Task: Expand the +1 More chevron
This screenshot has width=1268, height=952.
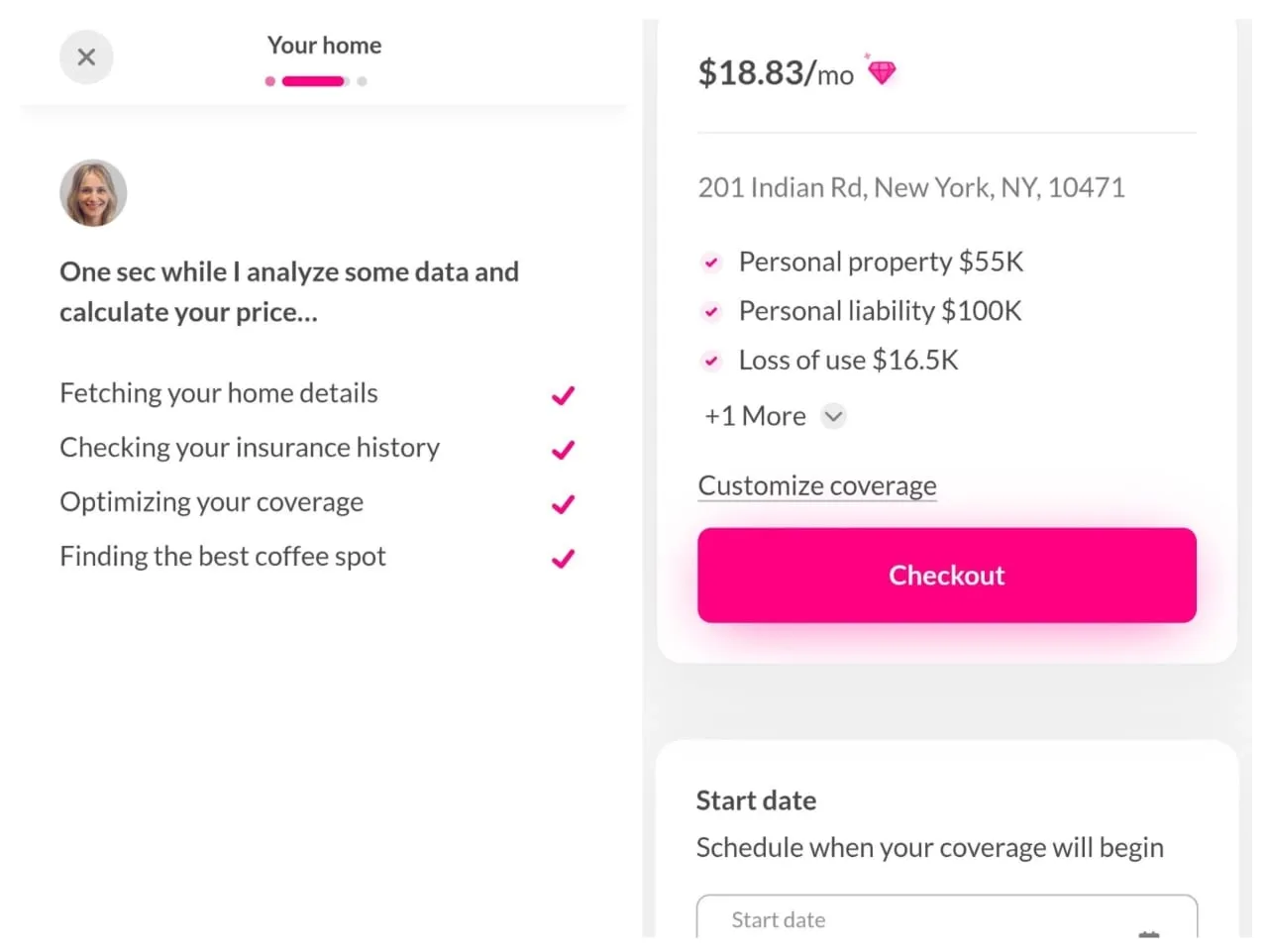Action: (x=834, y=416)
